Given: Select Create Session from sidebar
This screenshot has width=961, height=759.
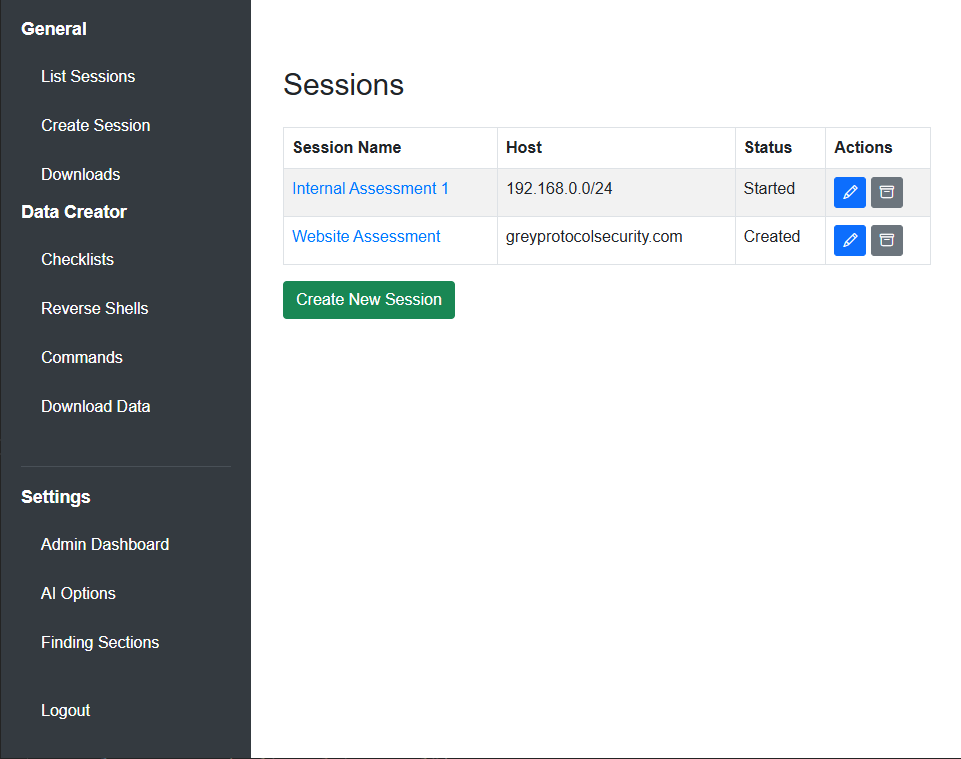Looking at the screenshot, I should click(x=95, y=125).
